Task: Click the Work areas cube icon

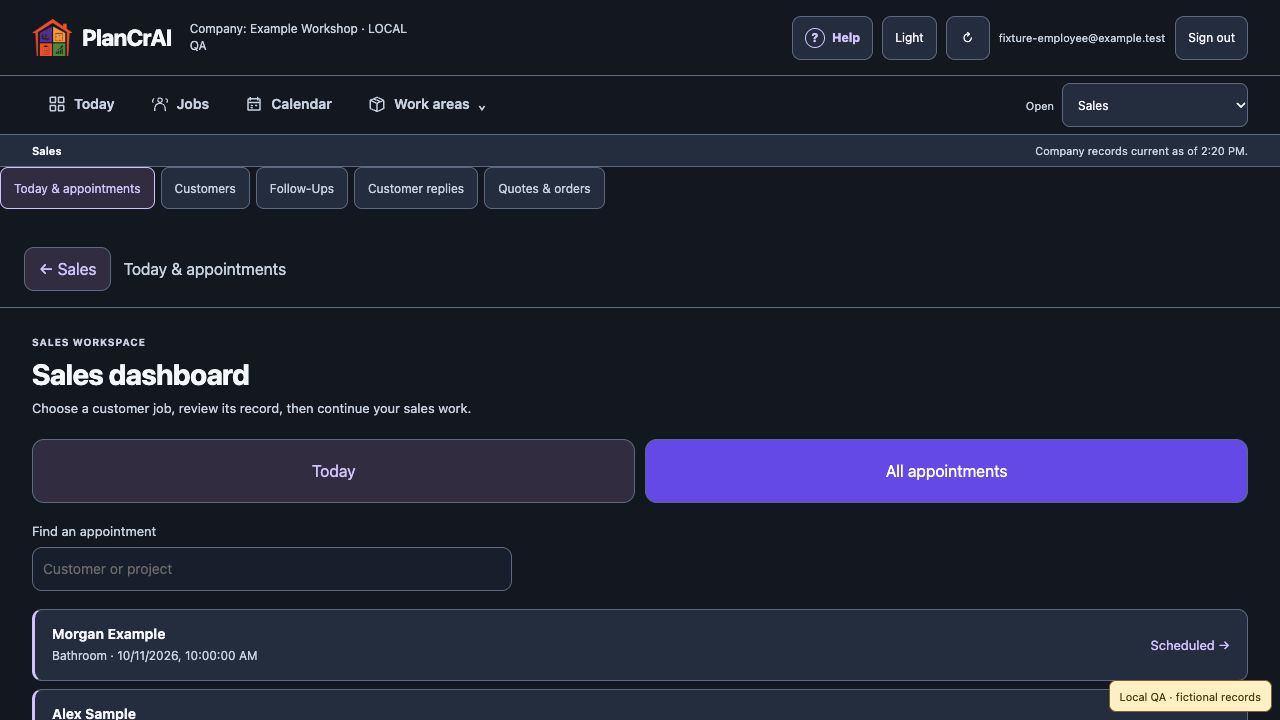Action: [377, 104]
